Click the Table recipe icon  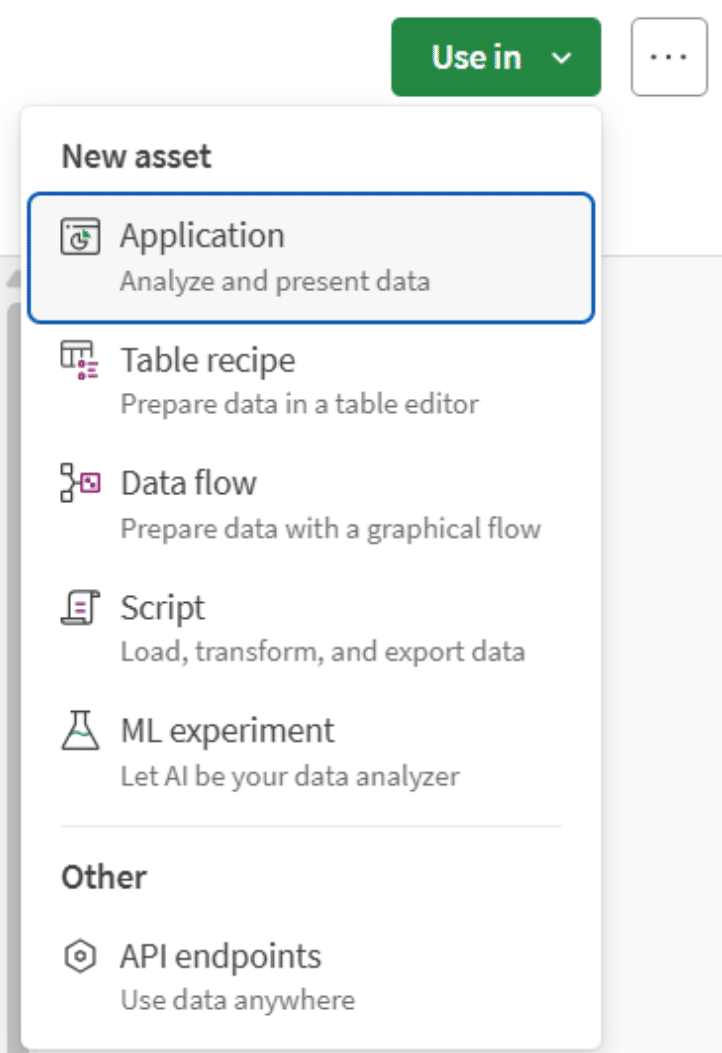click(x=80, y=360)
